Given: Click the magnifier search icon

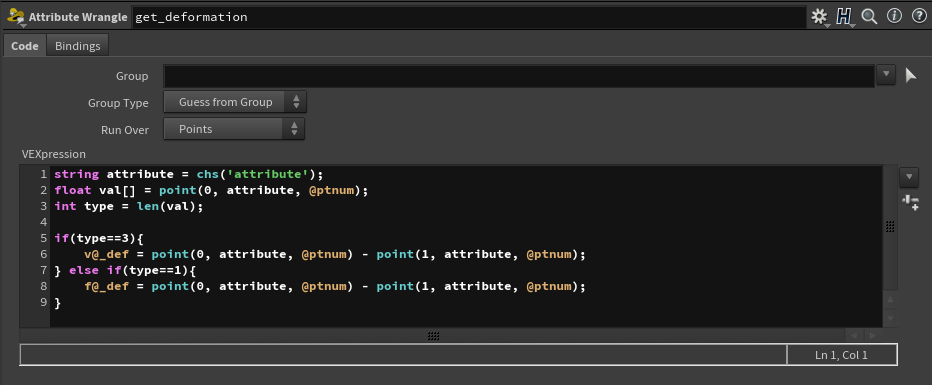Looking at the screenshot, I should coord(870,17).
